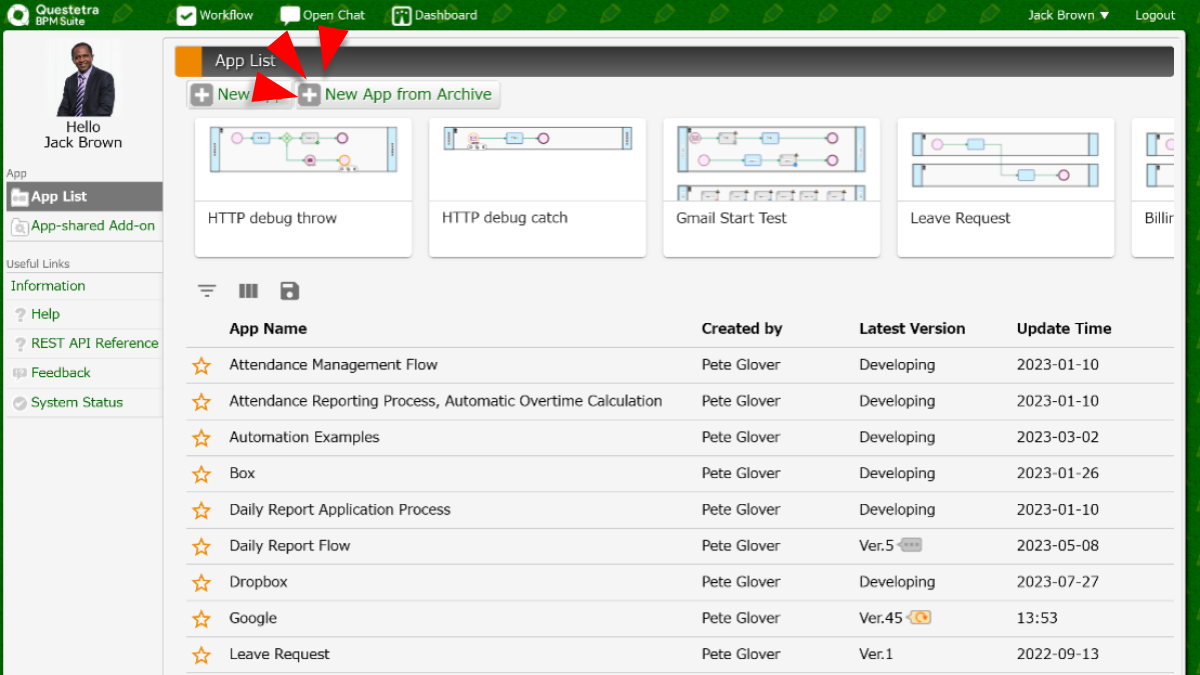Open the Workflow menu
This screenshot has width=1200, height=675.
tap(215, 15)
